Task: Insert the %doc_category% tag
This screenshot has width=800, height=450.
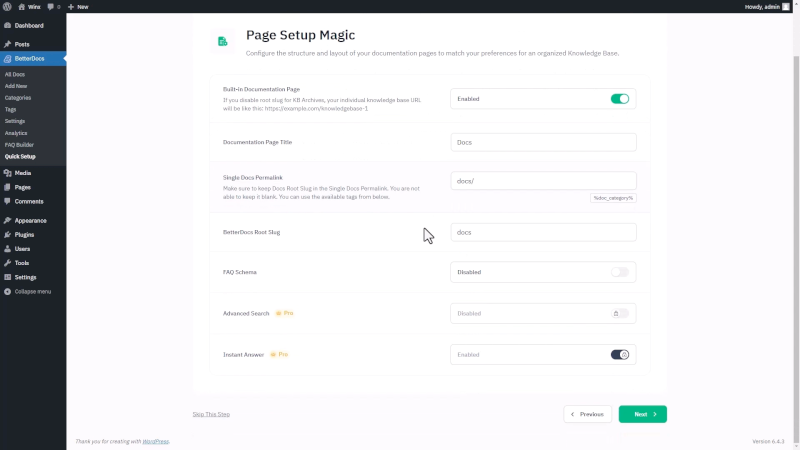Action: [x=613, y=198]
